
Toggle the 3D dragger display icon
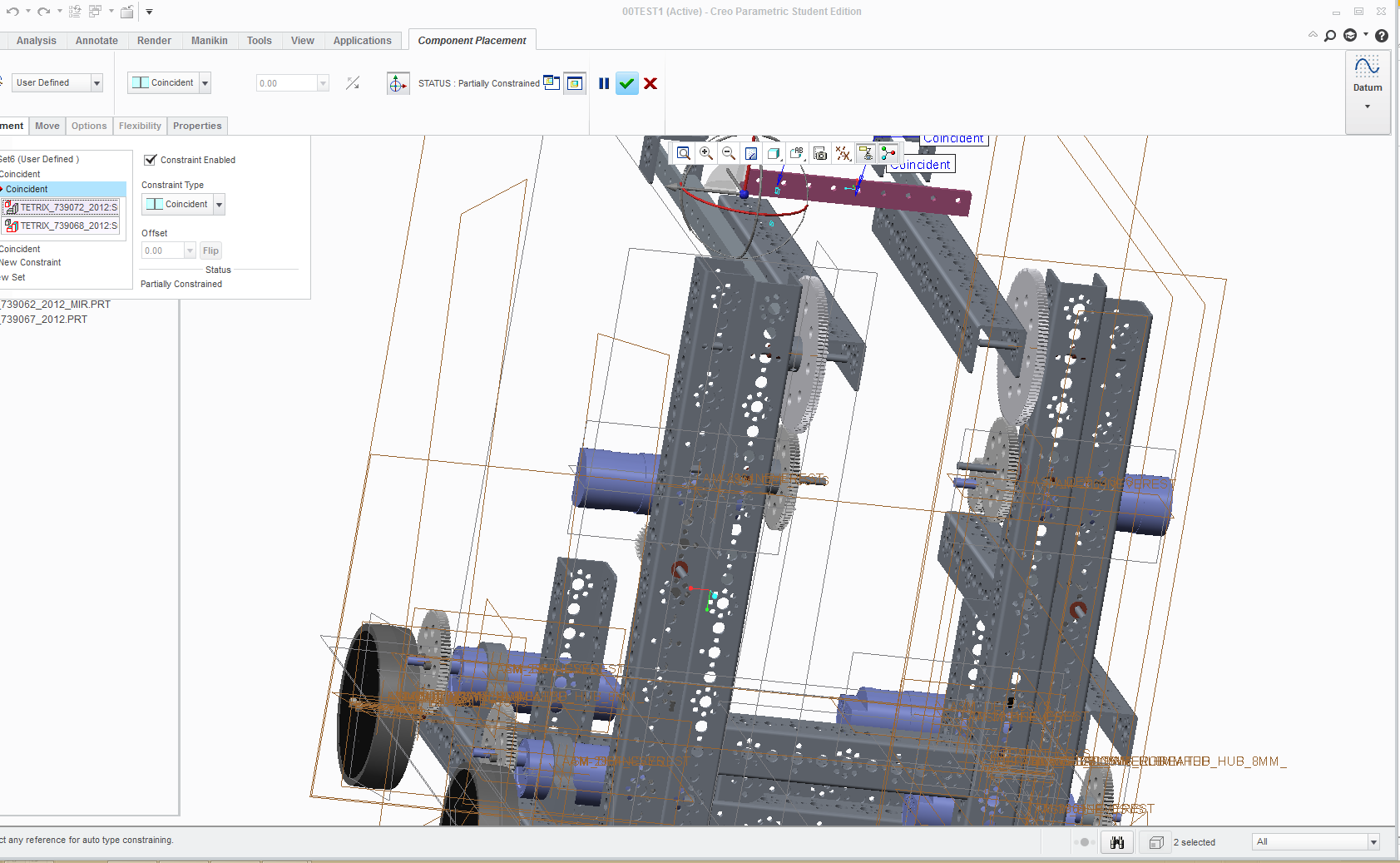398,83
